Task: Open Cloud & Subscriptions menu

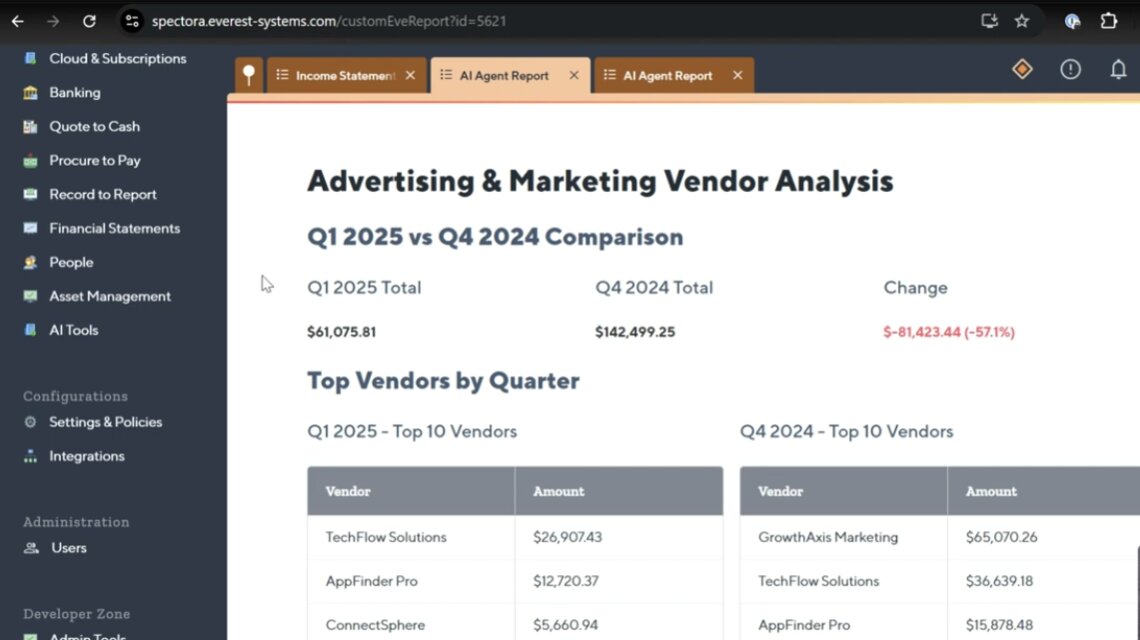Action: click(x=117, y=59)
